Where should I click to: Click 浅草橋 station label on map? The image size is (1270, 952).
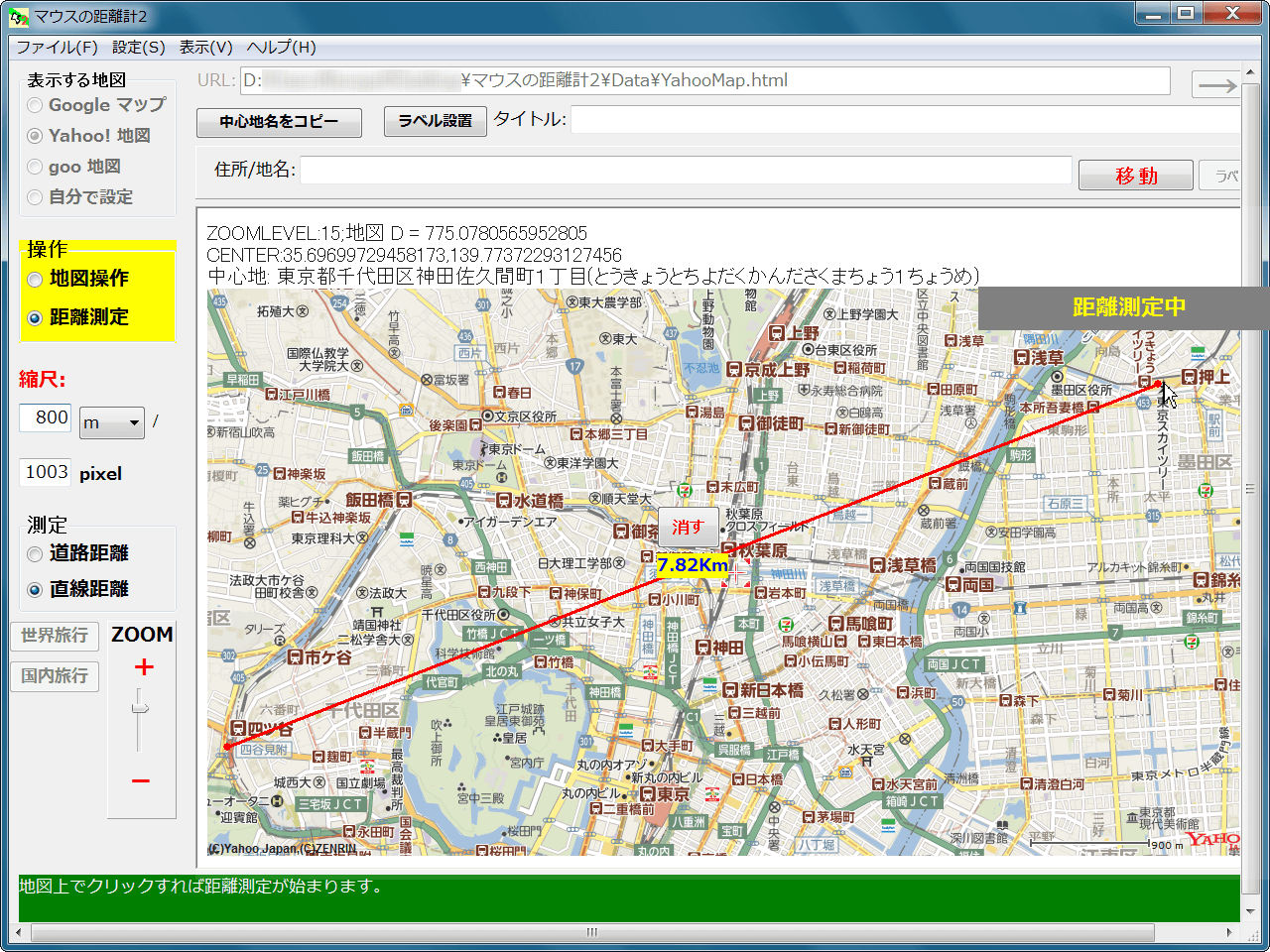[x=903, y=564]
